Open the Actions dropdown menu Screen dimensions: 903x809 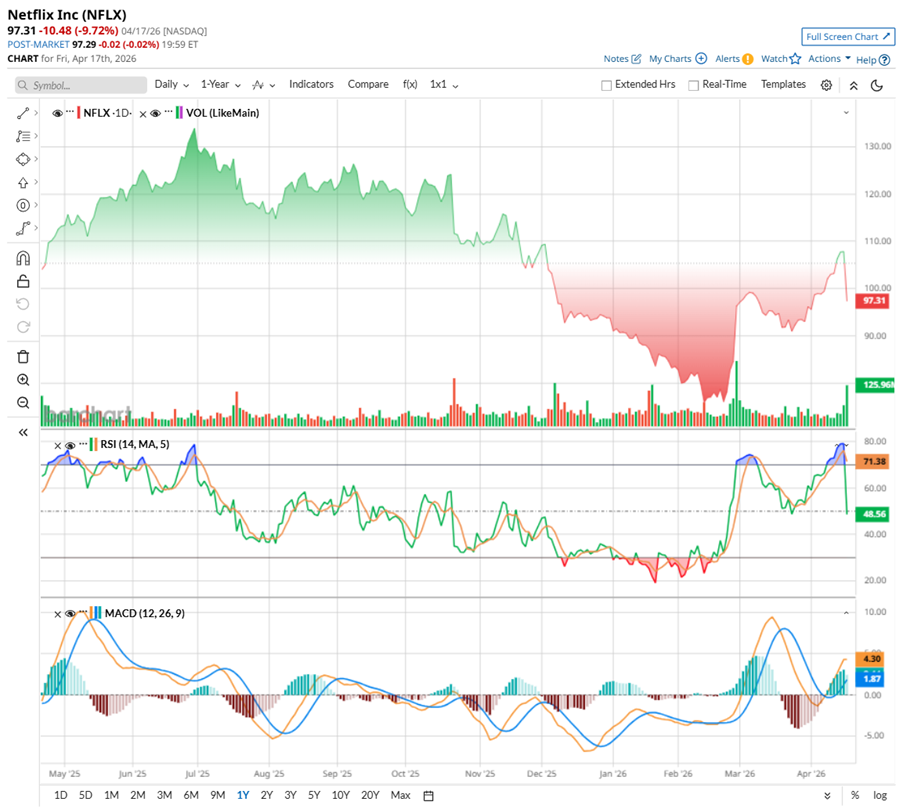829,59
